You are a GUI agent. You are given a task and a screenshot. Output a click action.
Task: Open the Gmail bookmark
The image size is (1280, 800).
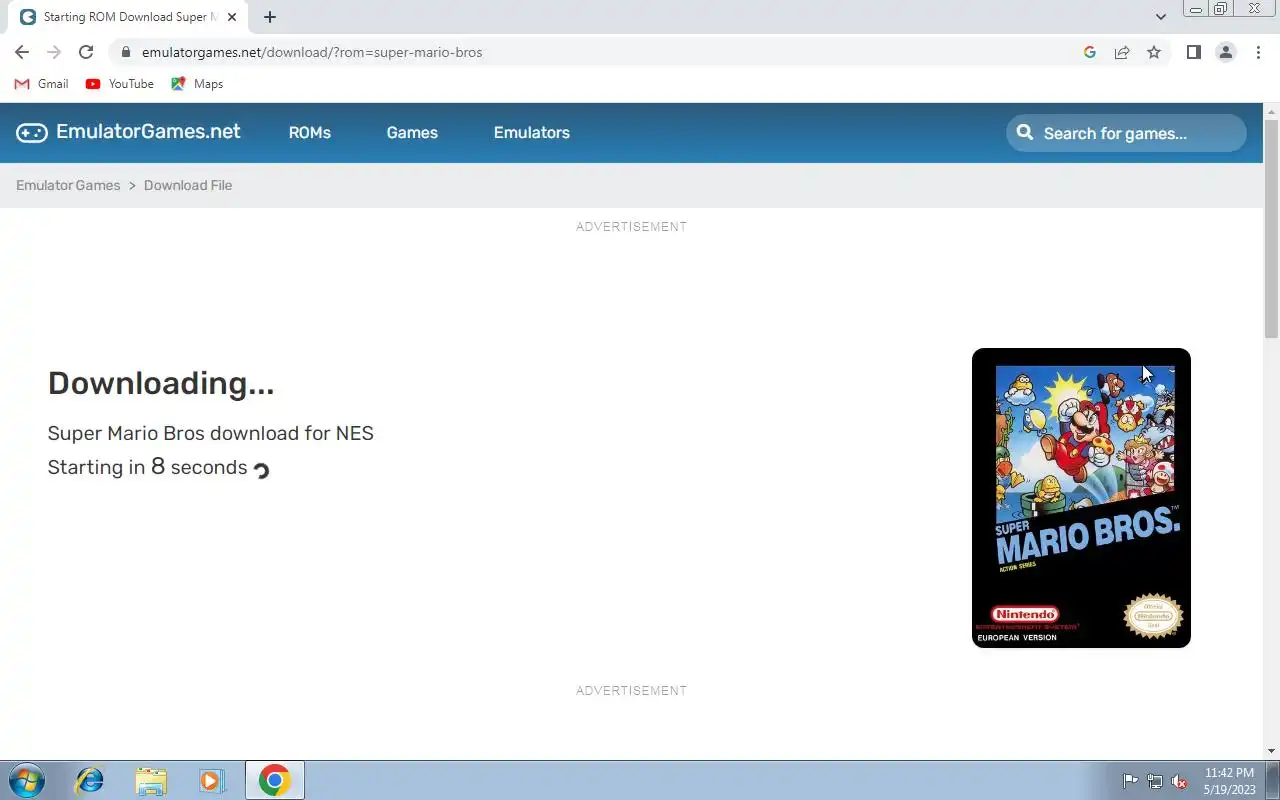(x=42, y=84)
